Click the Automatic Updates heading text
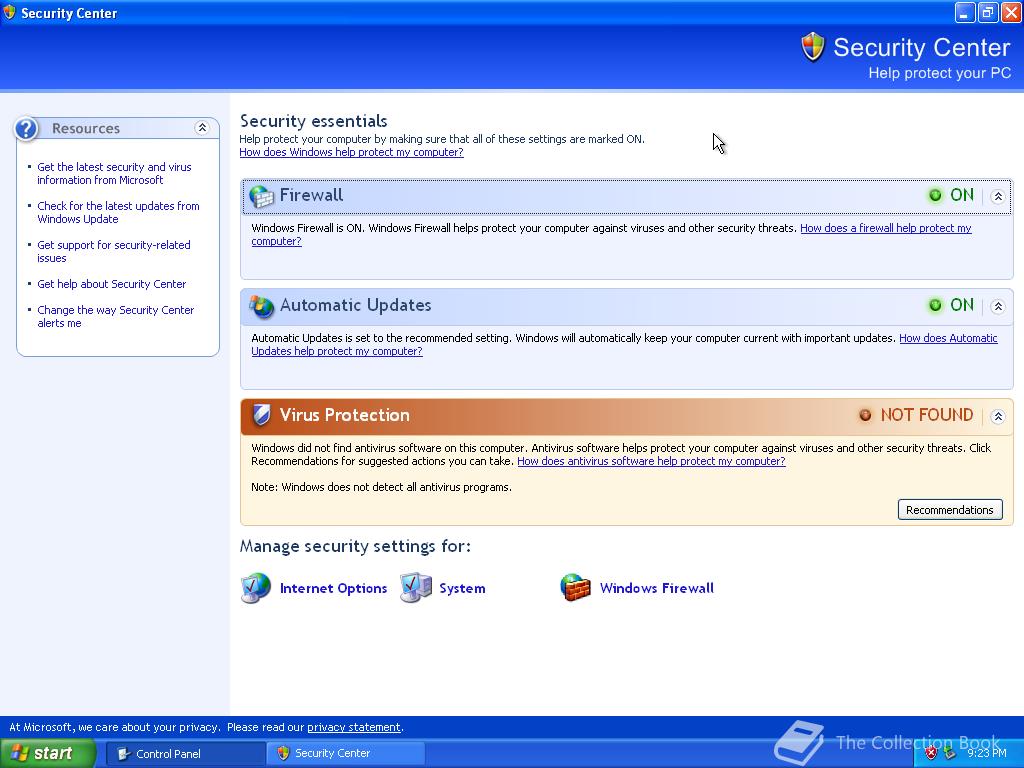This screenshot has width=1024, height=768. click(355, 305)
